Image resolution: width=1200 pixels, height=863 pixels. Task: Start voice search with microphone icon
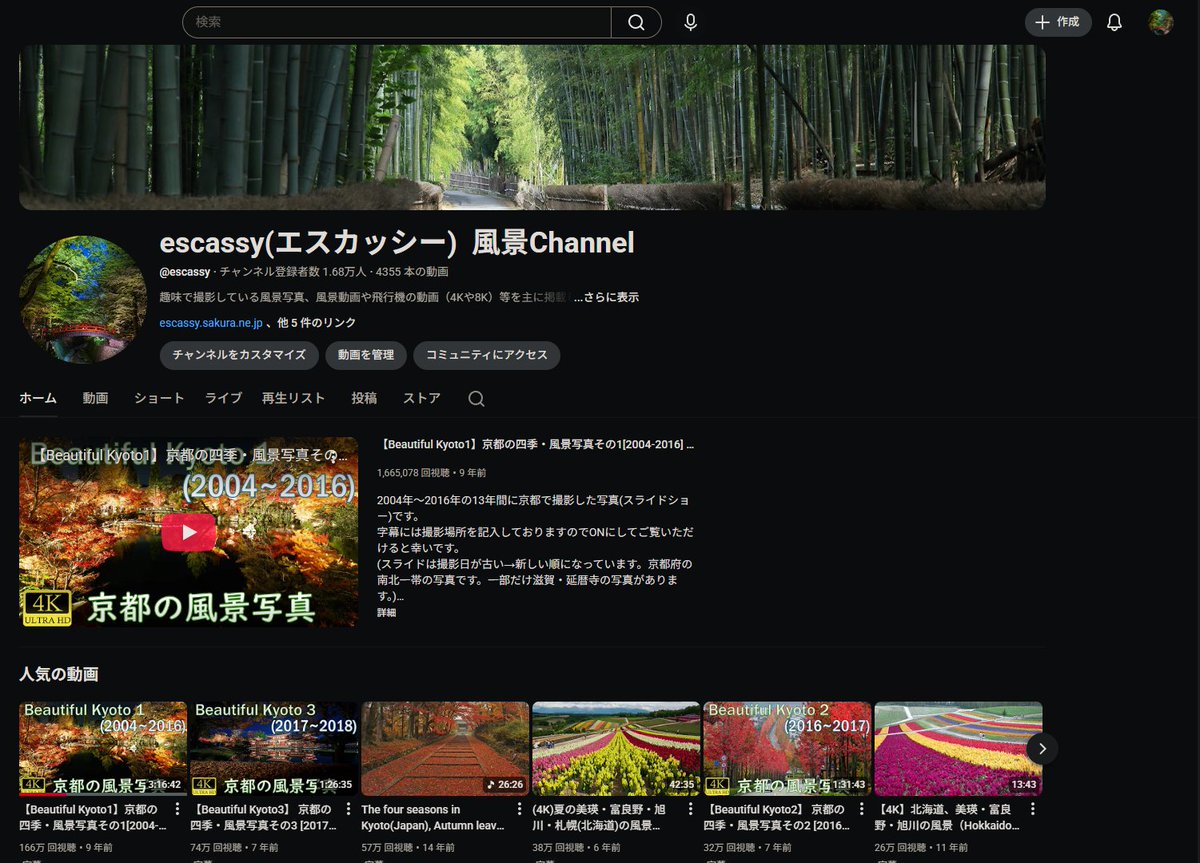point(690,22)
